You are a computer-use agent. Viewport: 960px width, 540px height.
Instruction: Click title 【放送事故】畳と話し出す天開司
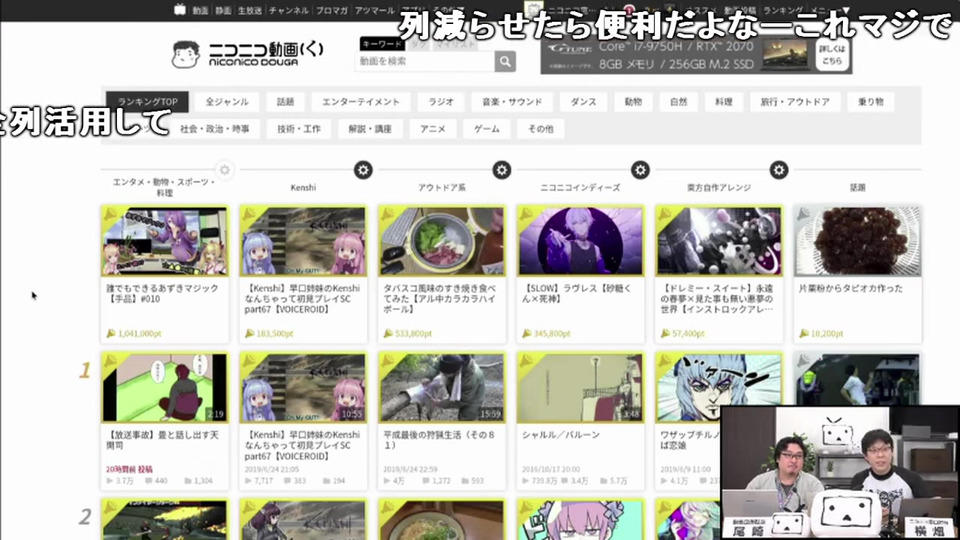click(162, 440)
